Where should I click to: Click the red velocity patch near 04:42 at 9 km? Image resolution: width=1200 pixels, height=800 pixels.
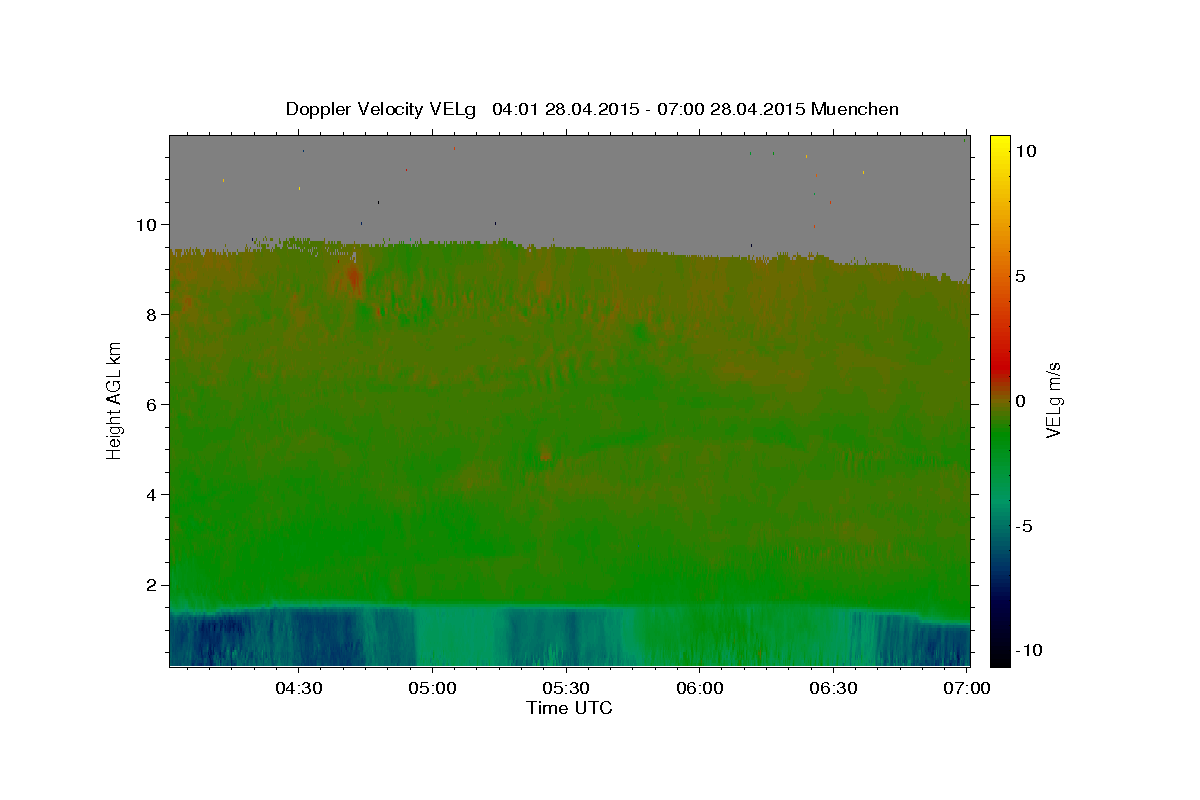353,275
